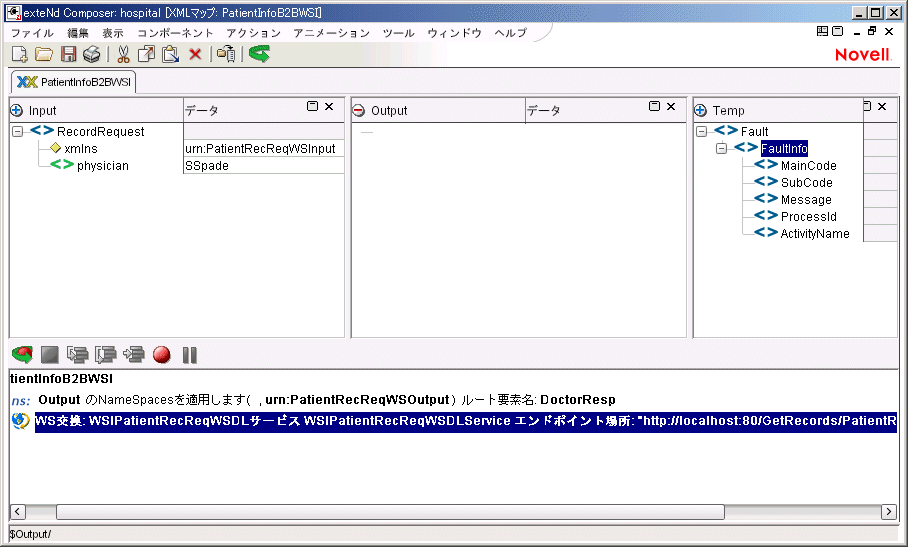Viewport: 908px width, 547px height.
Task: Close the Output pane
Action: (671, 106)
